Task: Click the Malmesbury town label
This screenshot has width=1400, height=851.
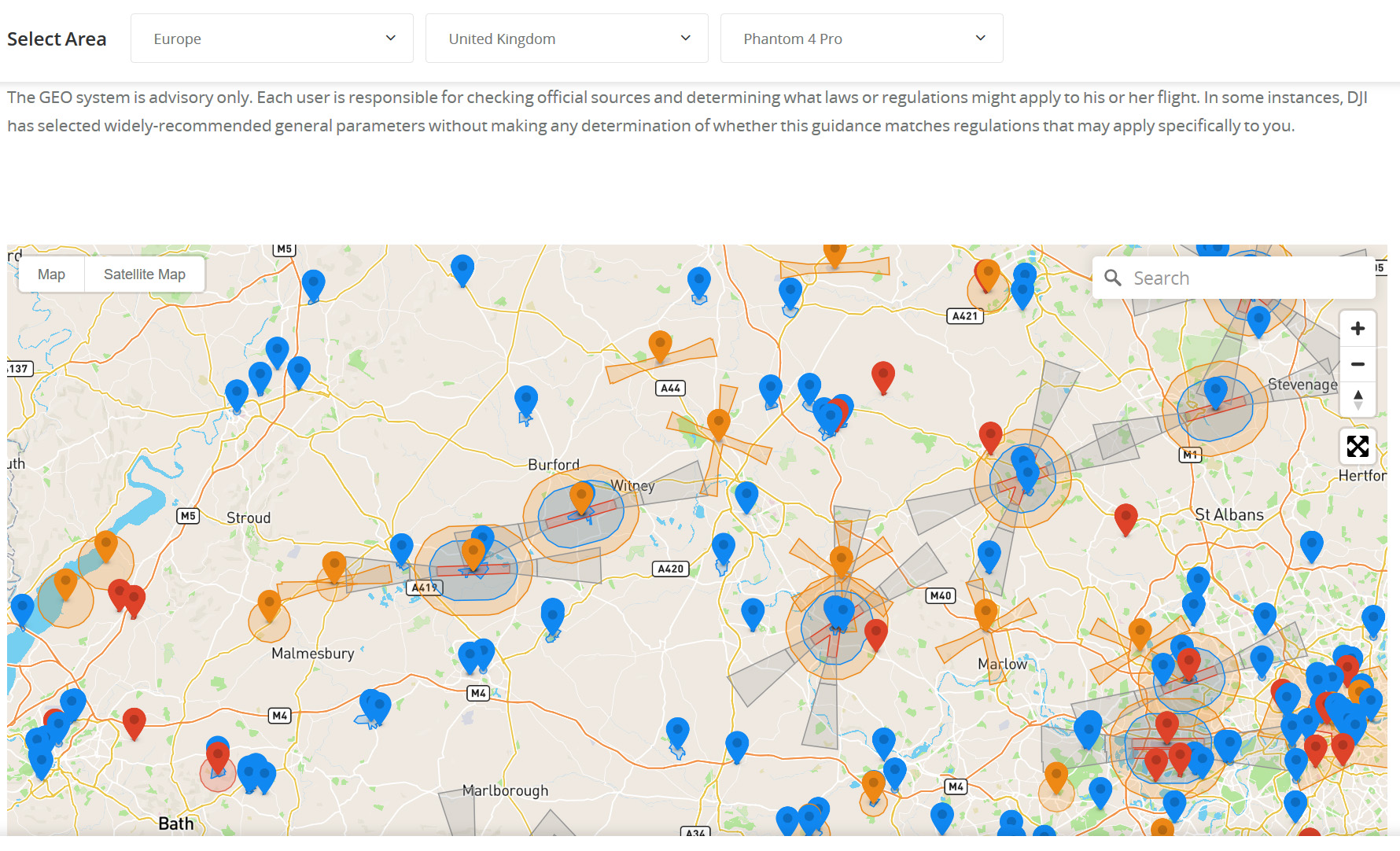Action: (312, 654)
